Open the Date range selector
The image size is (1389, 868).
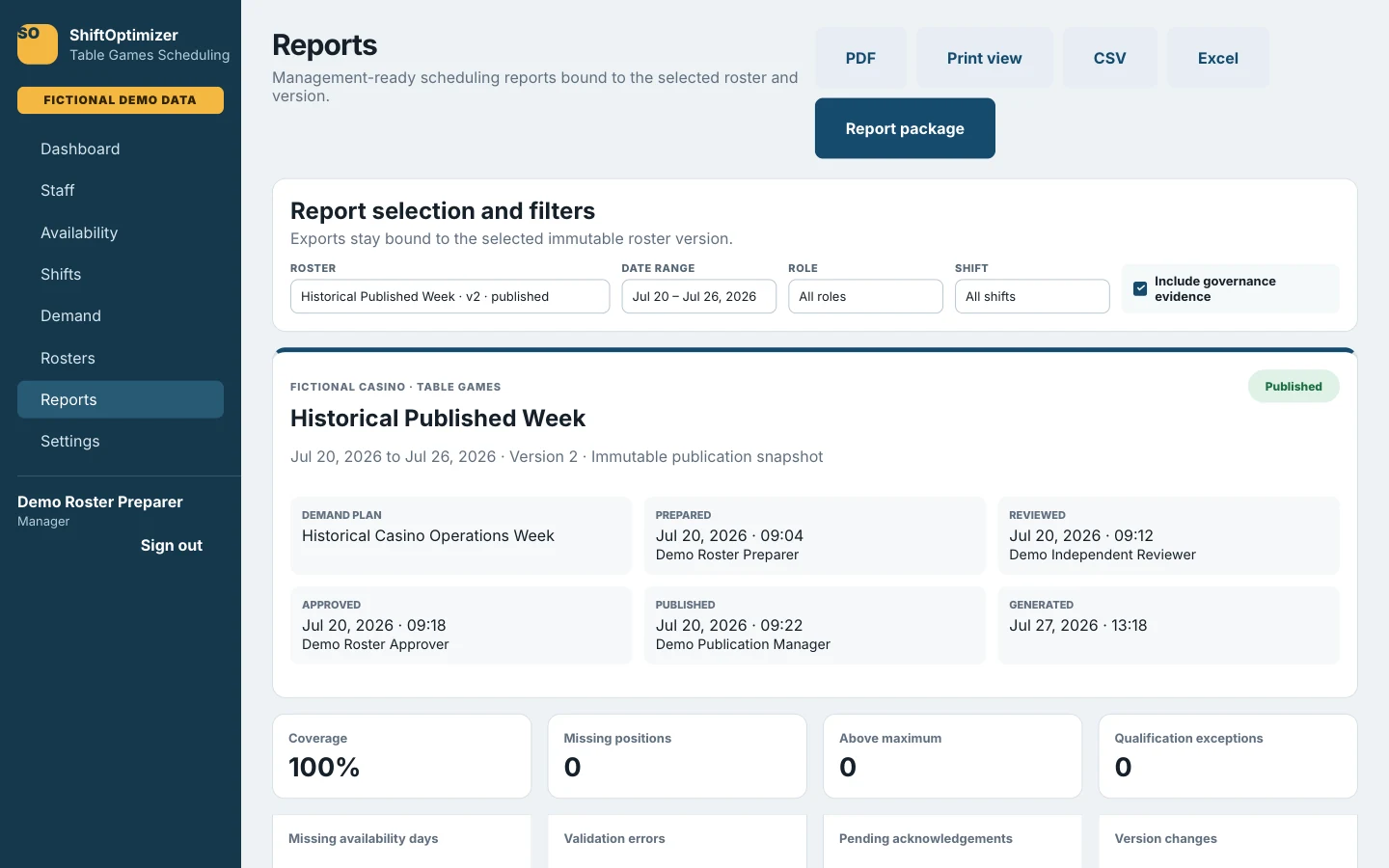click(x=698, y=296)
